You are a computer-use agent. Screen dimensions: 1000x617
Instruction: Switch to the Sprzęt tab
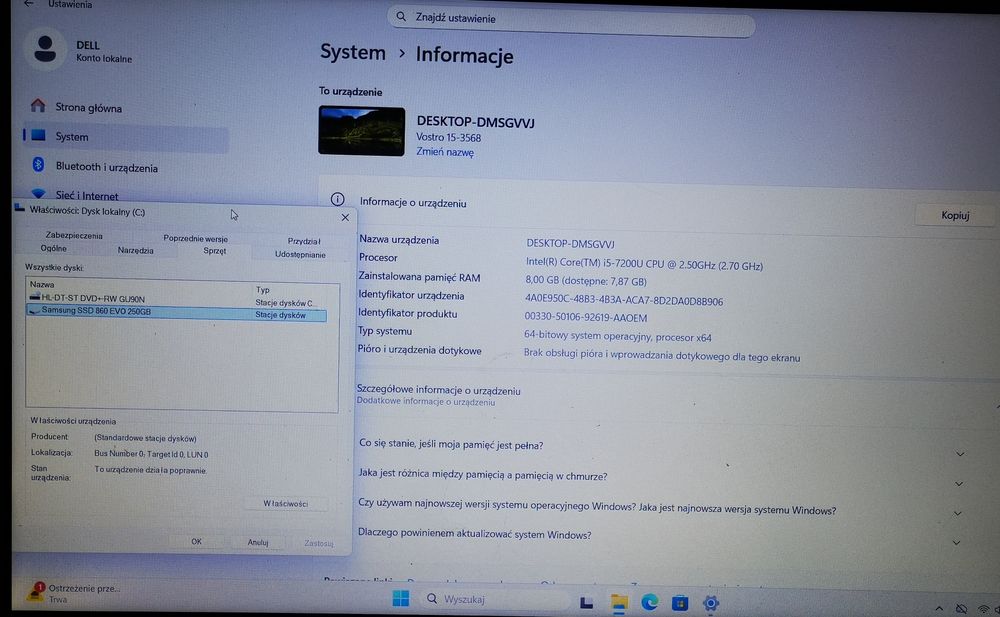214,251
